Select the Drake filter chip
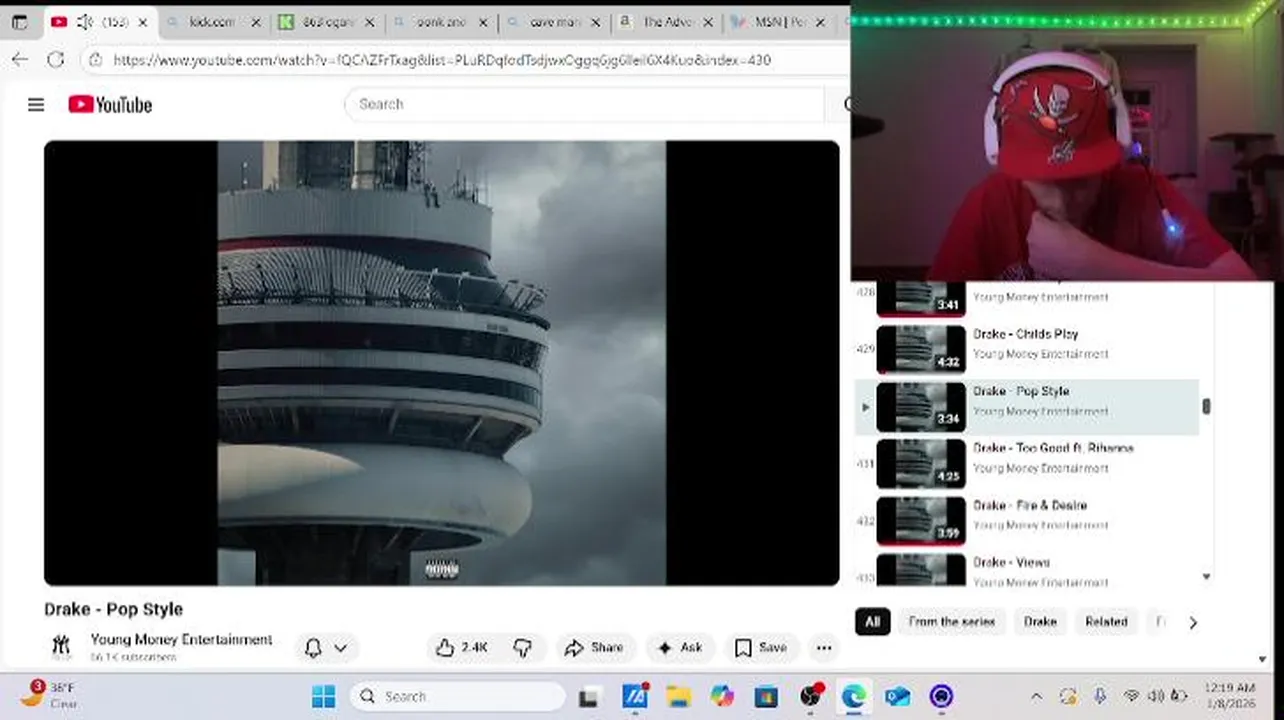Screen dimensions: 1284x720 [x=1040, y=622]
